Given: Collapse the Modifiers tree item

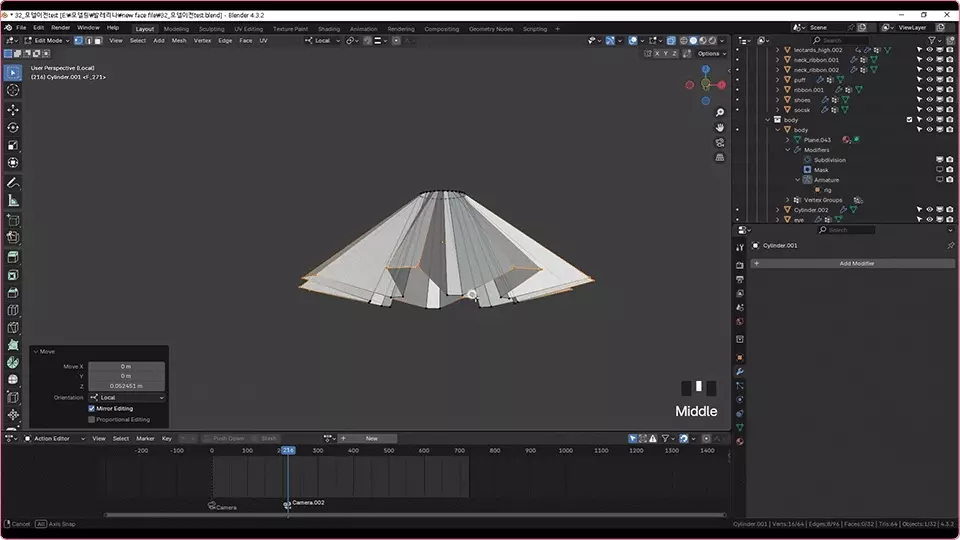Looking at the screenshot, I should (788, 150).
